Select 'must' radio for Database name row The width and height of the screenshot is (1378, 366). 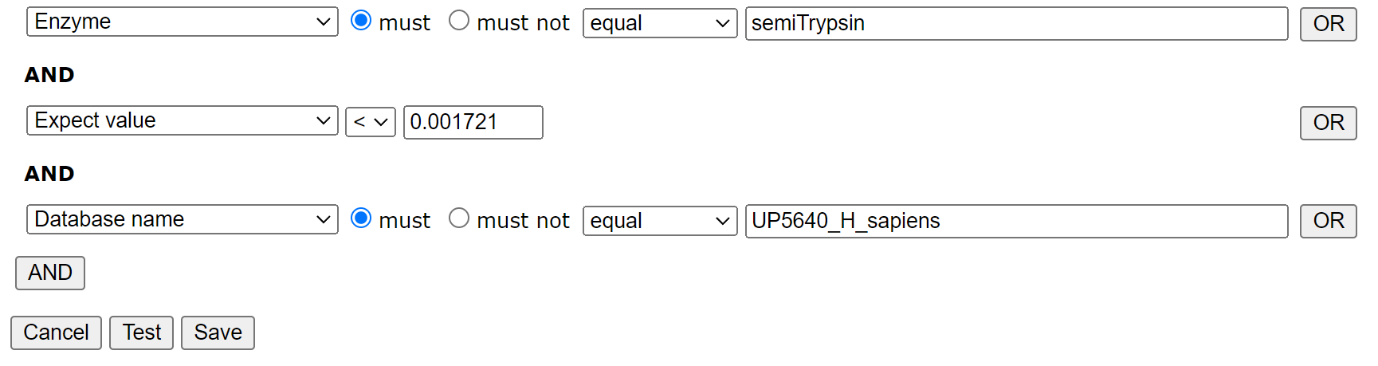click(360, 219)
